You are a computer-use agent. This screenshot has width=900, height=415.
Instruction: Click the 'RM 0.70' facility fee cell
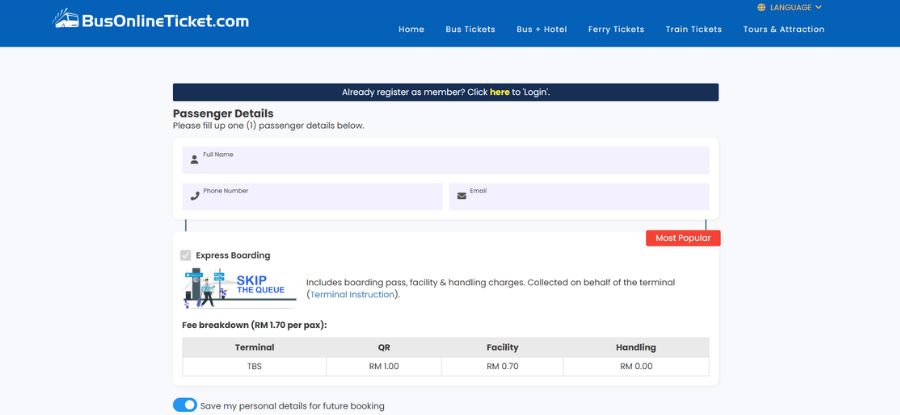[x=502, y=366]
